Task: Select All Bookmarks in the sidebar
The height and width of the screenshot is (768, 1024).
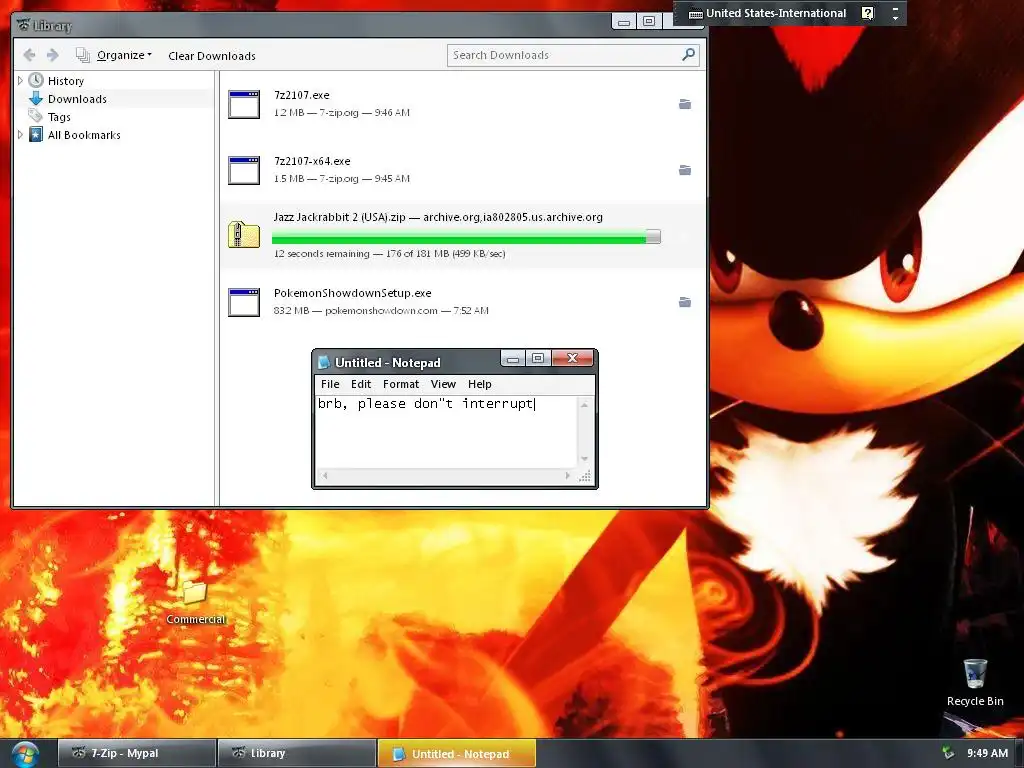Action: pos(84,135)
